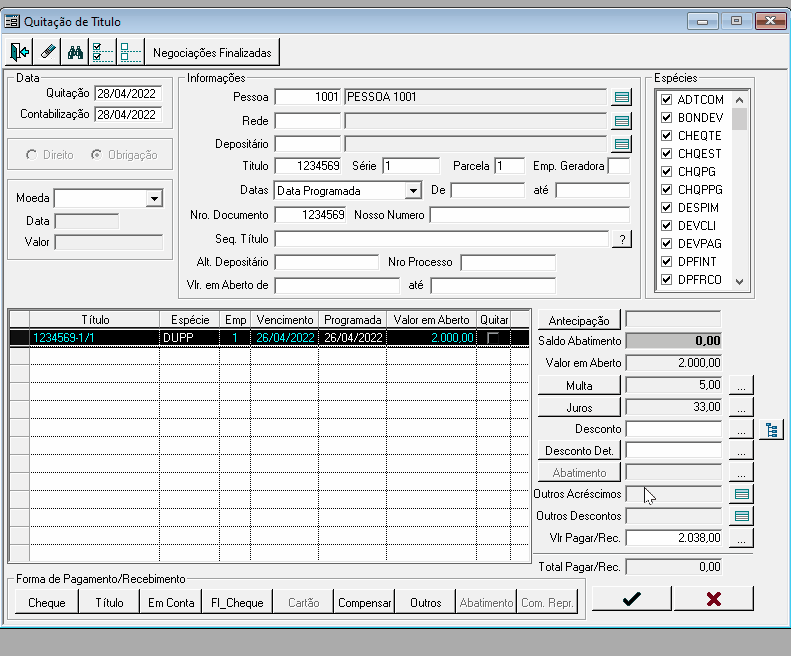Click the binoculars search icon

coord(75,52)
